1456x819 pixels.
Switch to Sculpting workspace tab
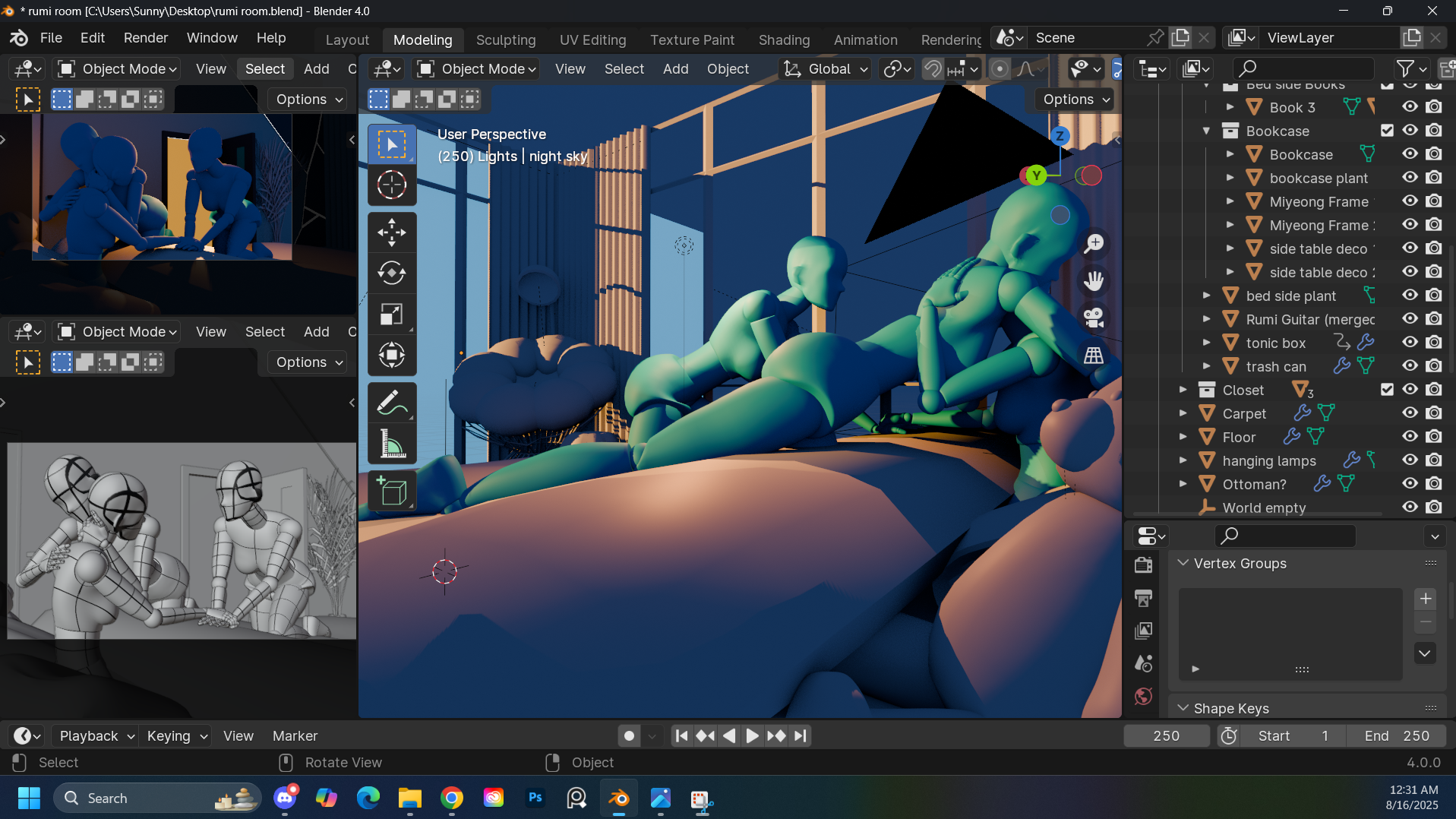[x=506, y=40]
